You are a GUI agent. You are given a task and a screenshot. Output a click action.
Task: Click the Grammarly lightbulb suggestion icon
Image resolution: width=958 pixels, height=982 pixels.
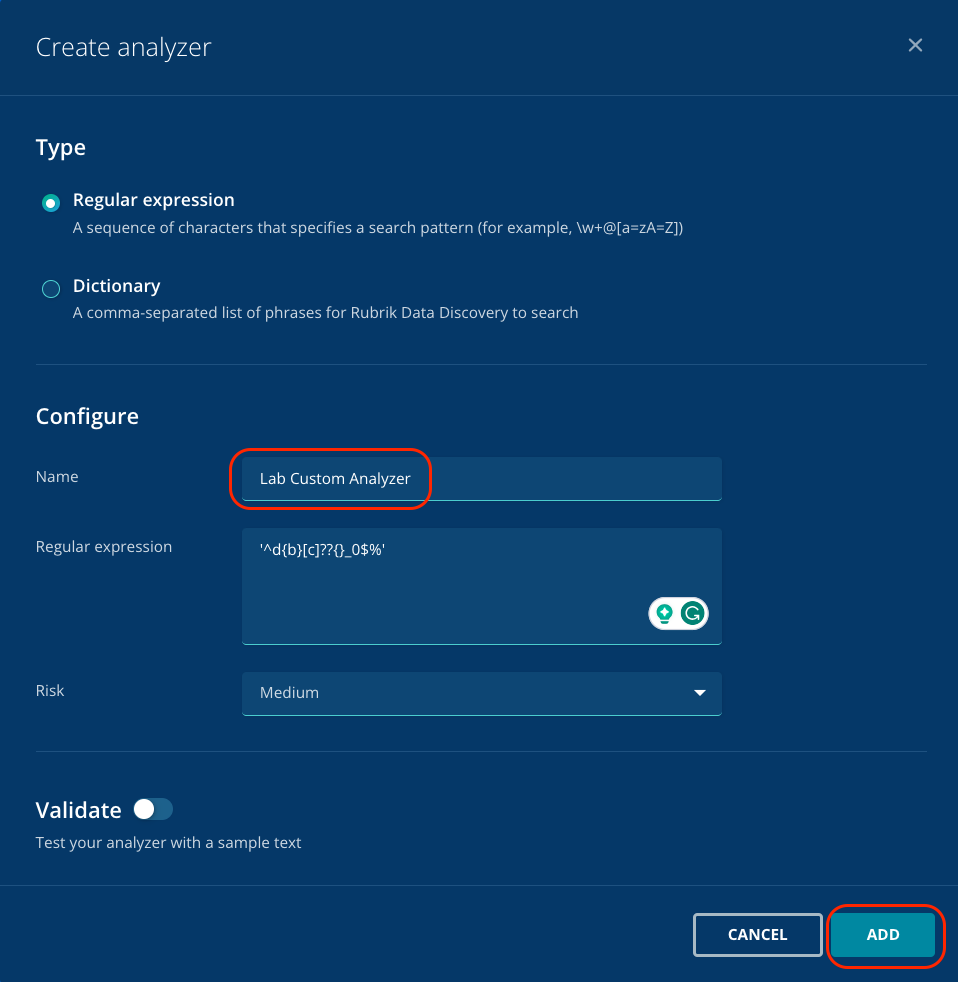664,614
